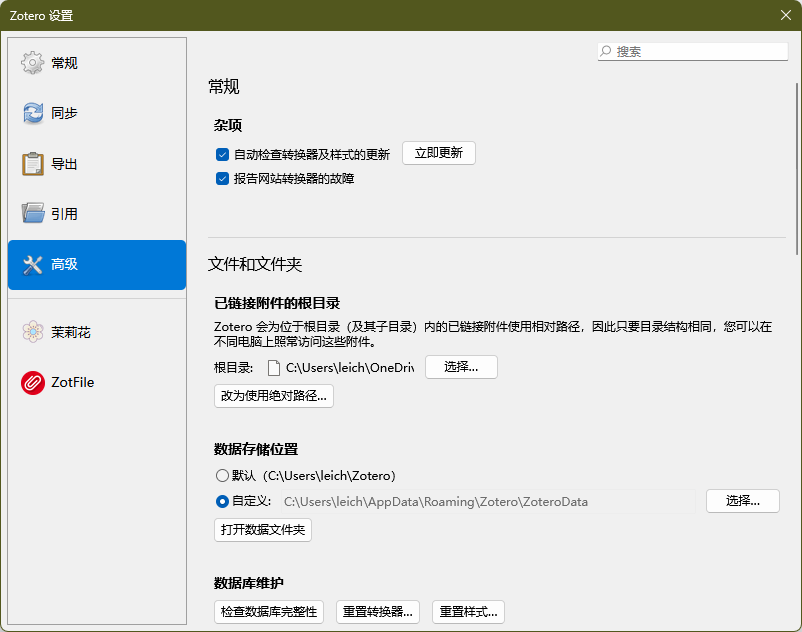This screenshot has height=632, width=802.
Task: Click the gear icon for 常规 settings
Action: coord(33,63)
